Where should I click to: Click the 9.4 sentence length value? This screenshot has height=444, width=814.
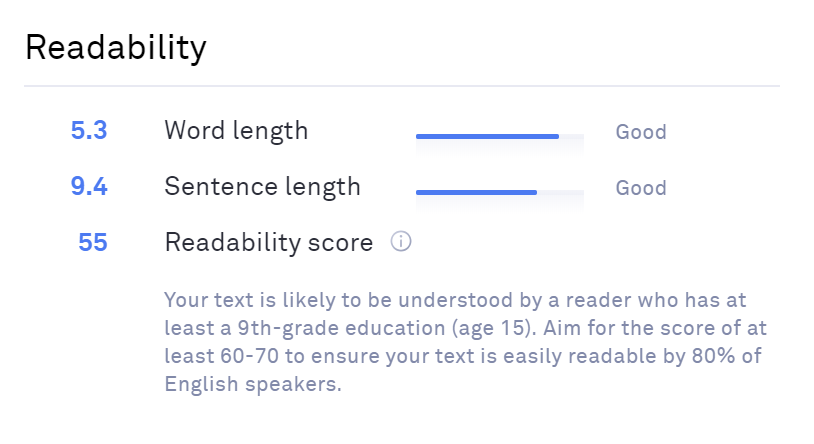[89, 186]
